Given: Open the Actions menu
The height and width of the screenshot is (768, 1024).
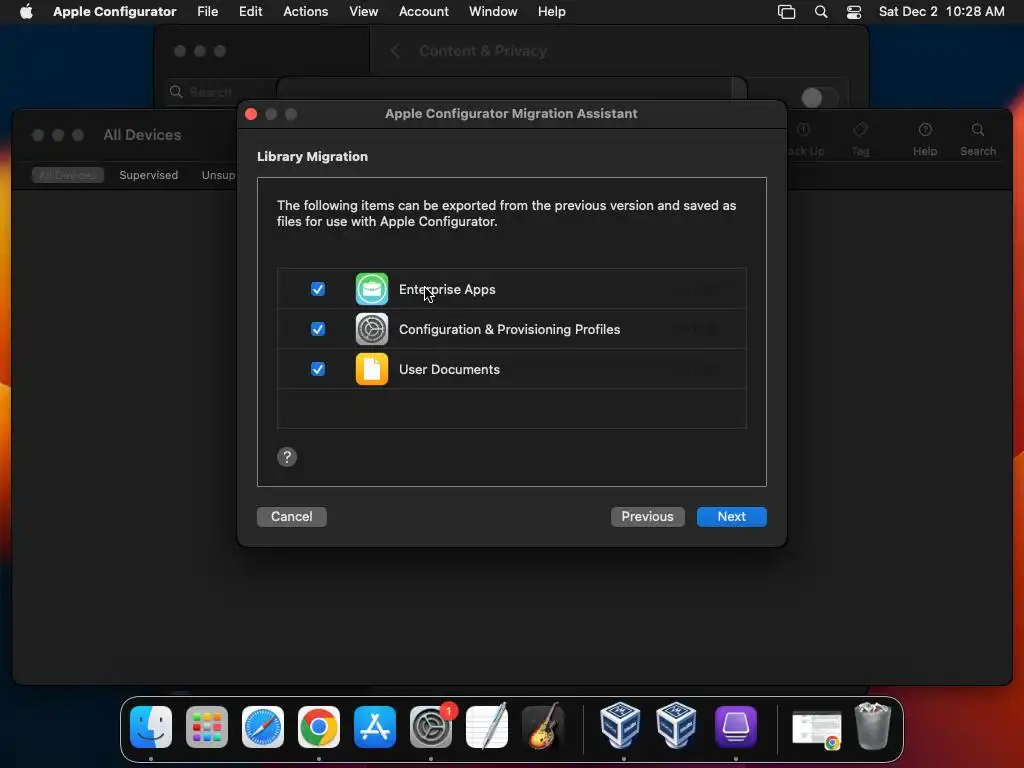Looking at the screenshot, I should coord(306,11).
